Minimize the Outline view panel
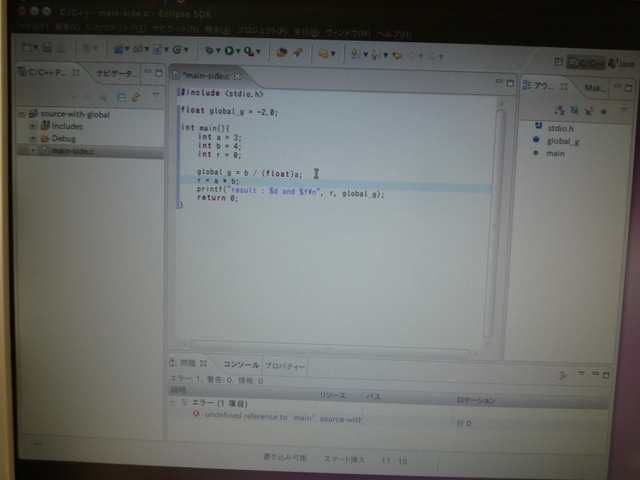The width and height of the screenshot is (640, 480). pyautogui.click(x=618, y=86)
